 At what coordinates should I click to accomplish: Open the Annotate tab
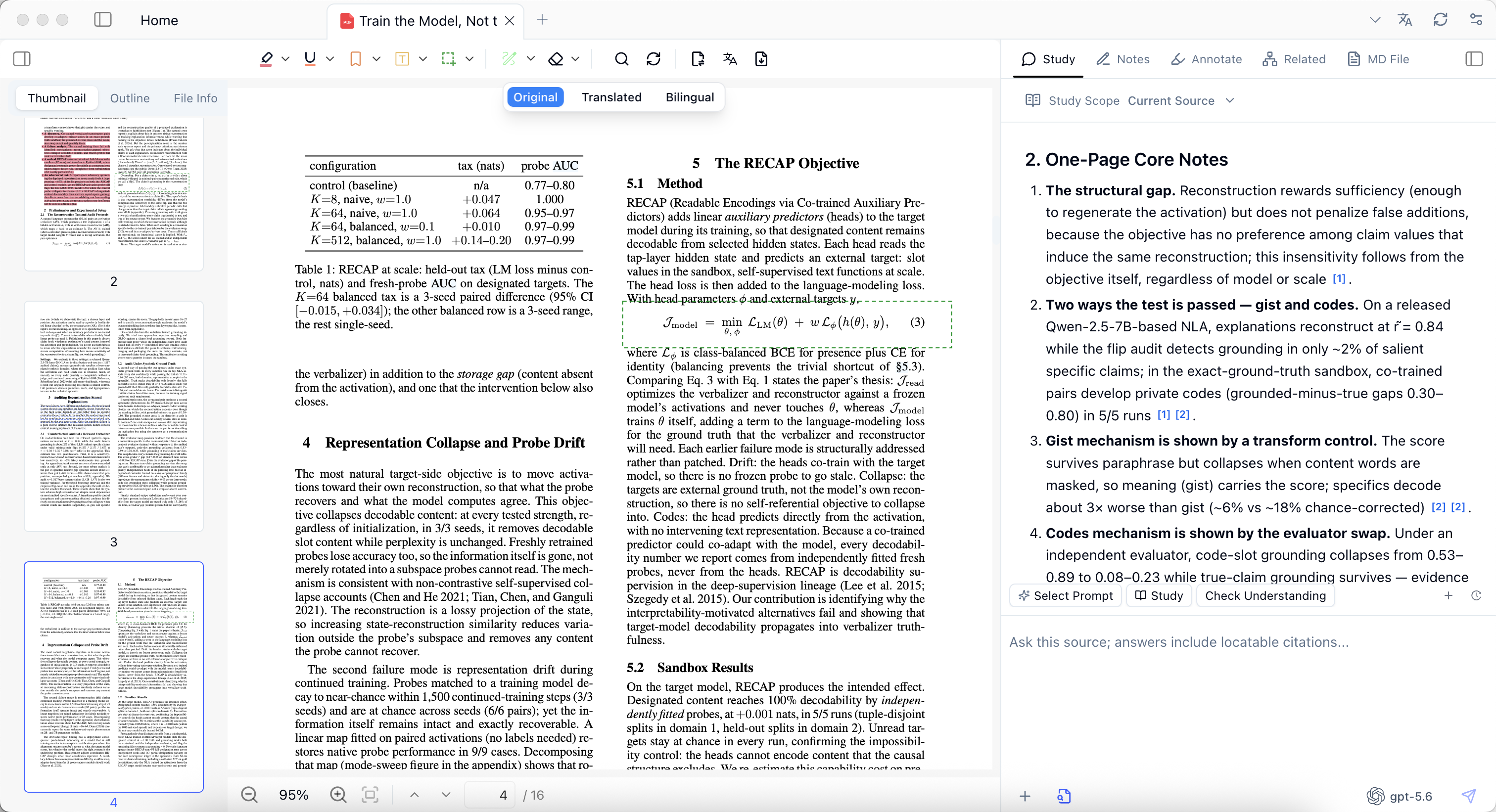[1206, 59]
